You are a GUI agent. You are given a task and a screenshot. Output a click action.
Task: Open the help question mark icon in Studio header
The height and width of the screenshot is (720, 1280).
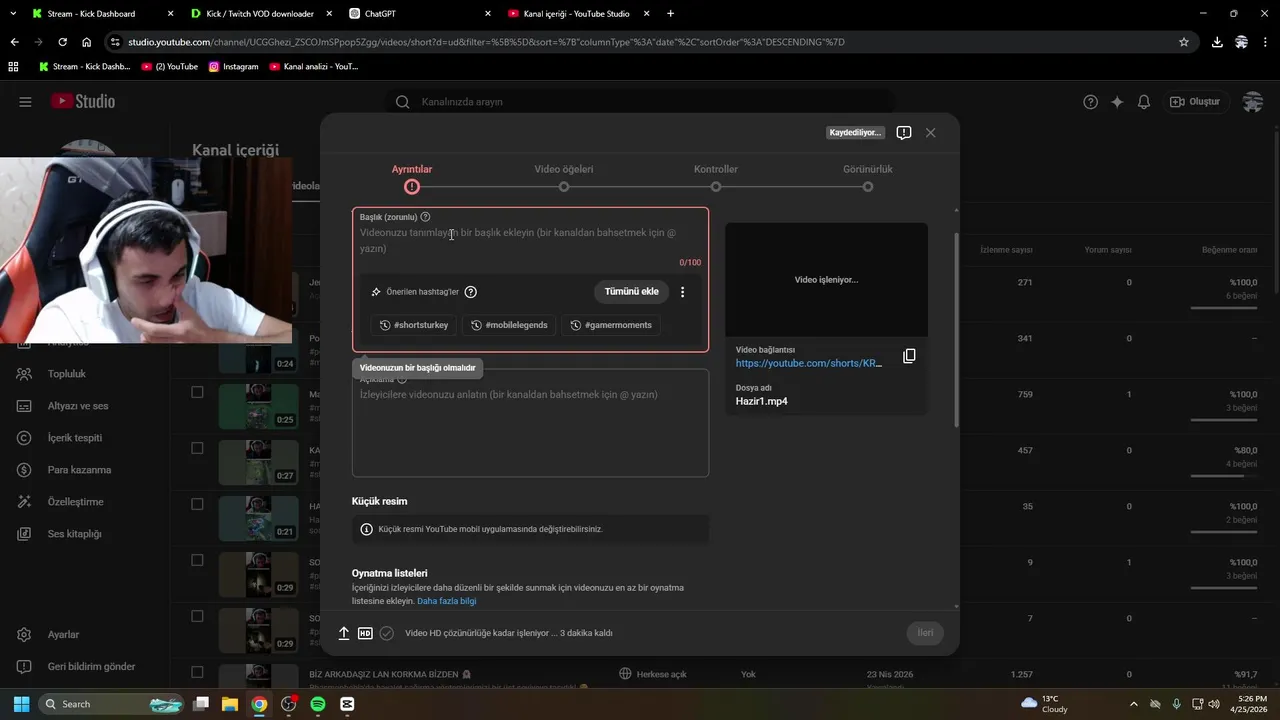click(1091, 102)
